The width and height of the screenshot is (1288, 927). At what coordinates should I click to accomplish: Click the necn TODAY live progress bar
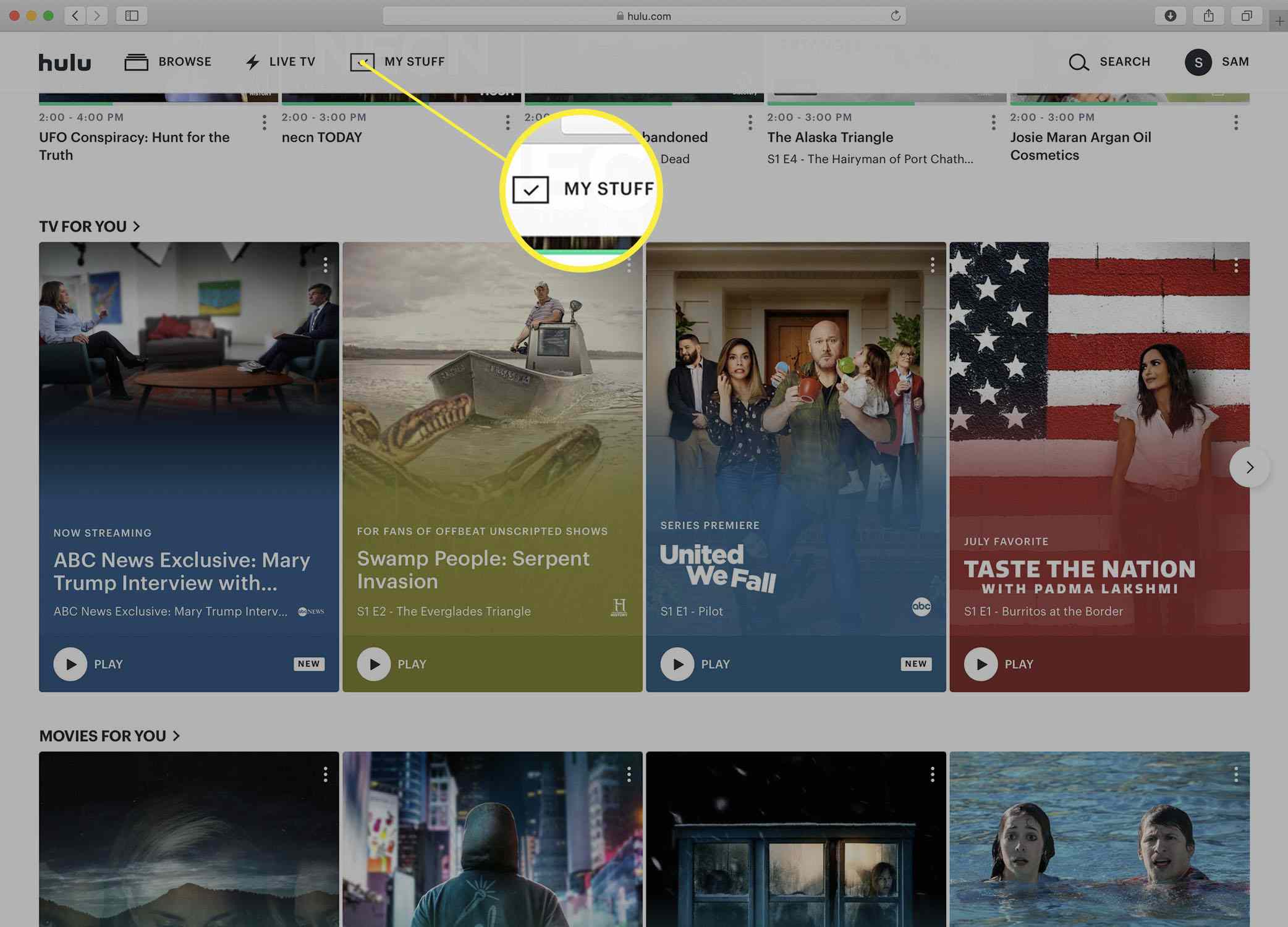tap(401, 103)
